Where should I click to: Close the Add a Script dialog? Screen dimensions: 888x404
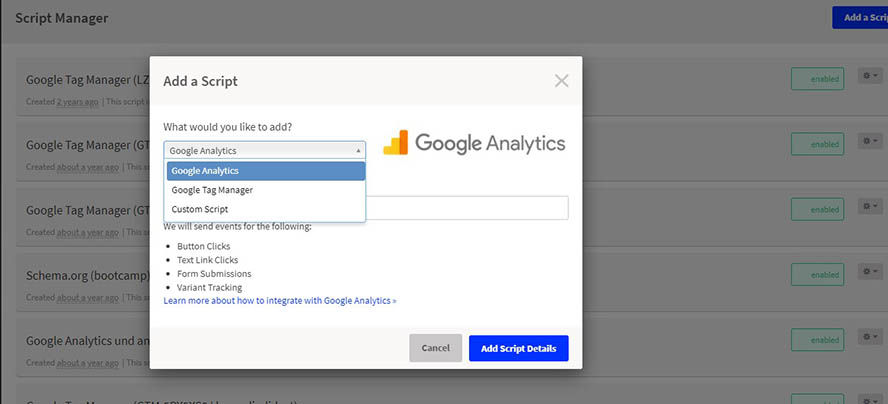[561, 81]
